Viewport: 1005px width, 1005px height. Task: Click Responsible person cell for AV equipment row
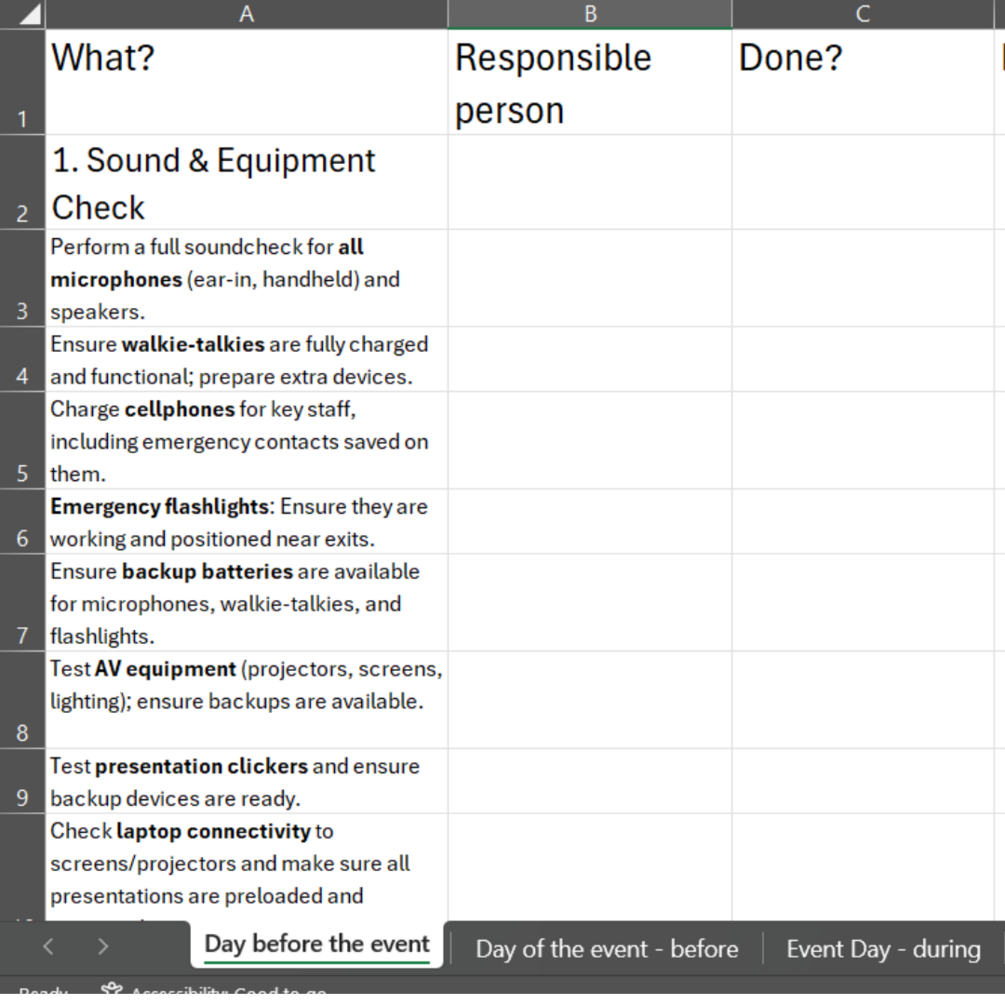pos(590,700)
